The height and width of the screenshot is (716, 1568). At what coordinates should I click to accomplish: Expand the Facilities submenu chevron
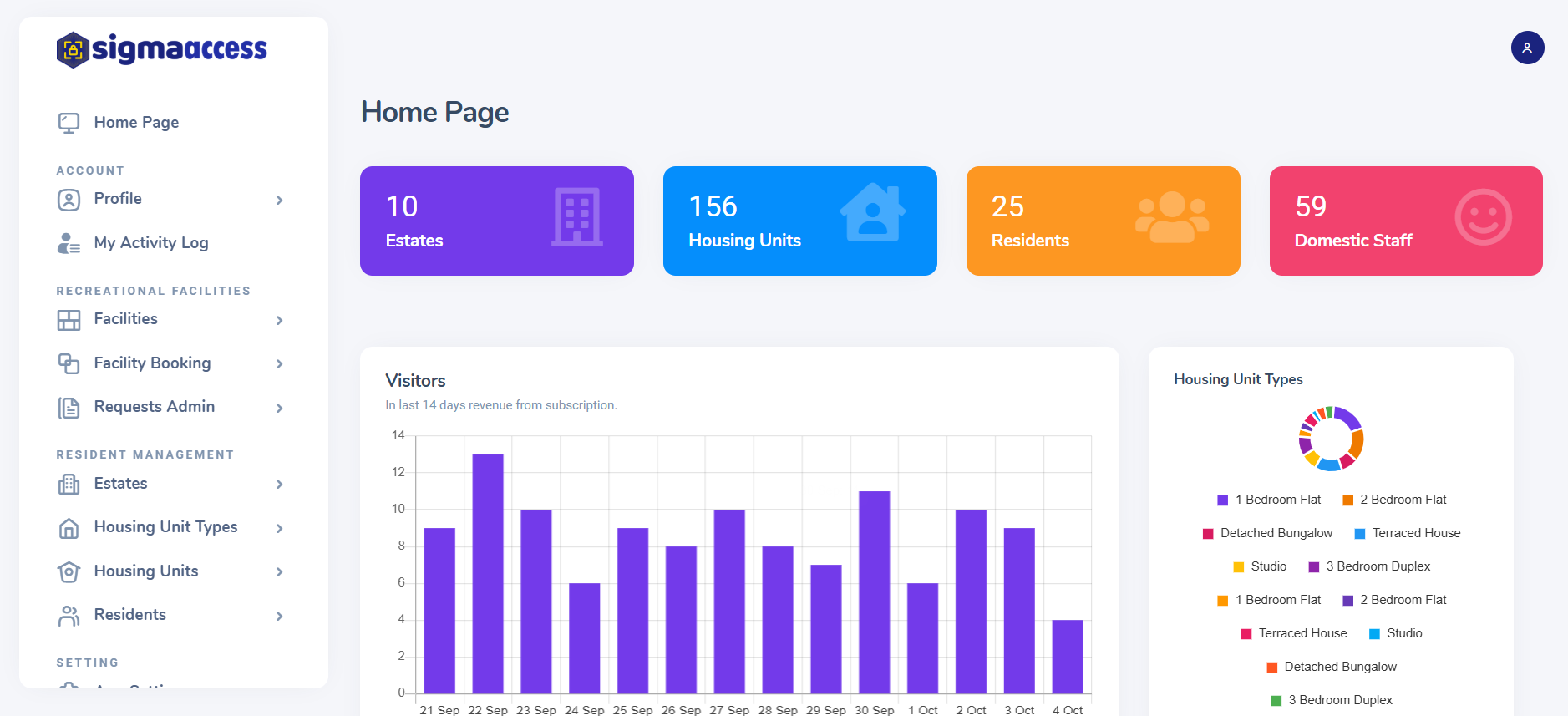pyautogui.click(x=280, y=321)
